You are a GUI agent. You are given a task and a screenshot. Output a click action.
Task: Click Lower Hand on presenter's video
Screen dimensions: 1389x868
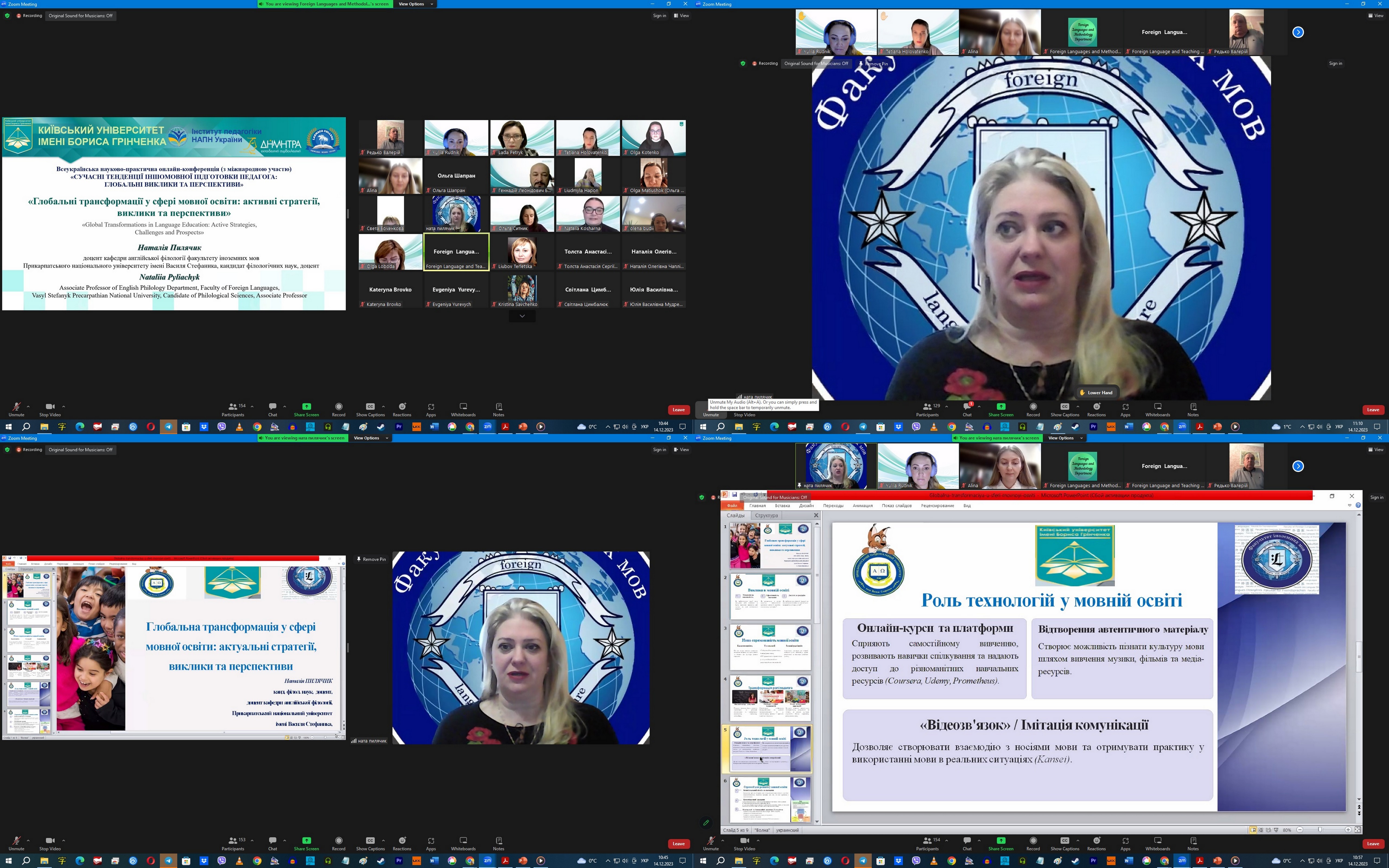(1096, 393)
